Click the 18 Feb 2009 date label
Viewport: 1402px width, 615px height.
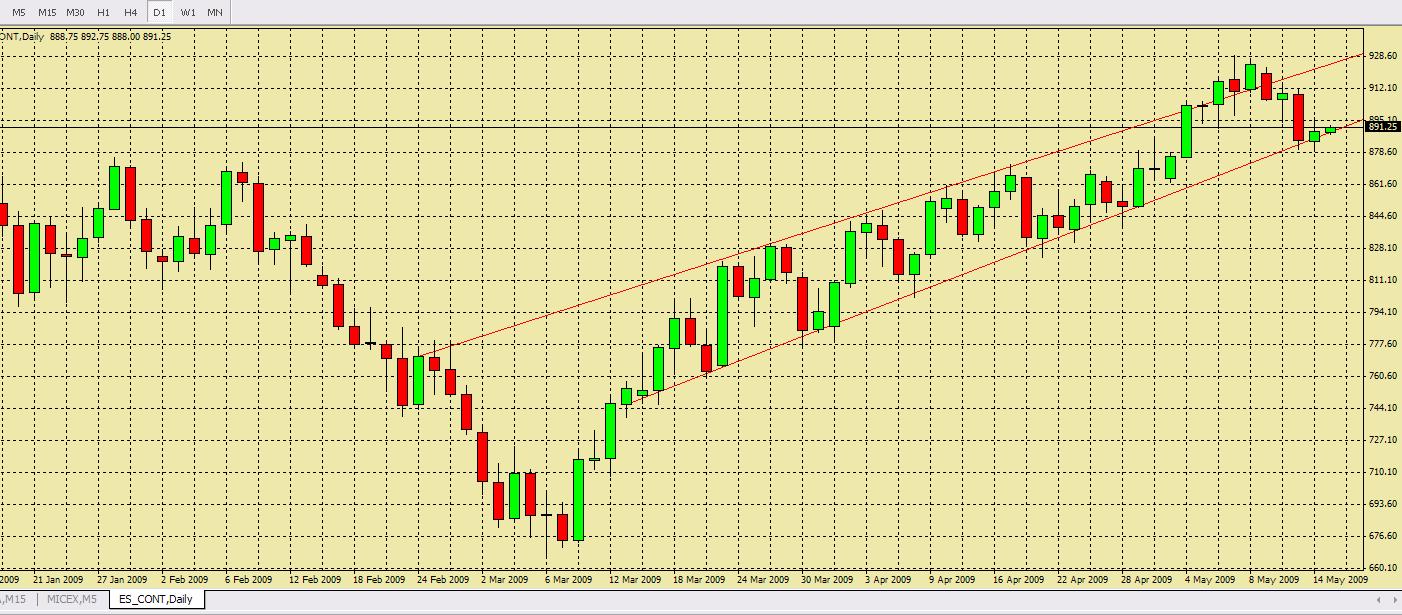tap(378, 579)
